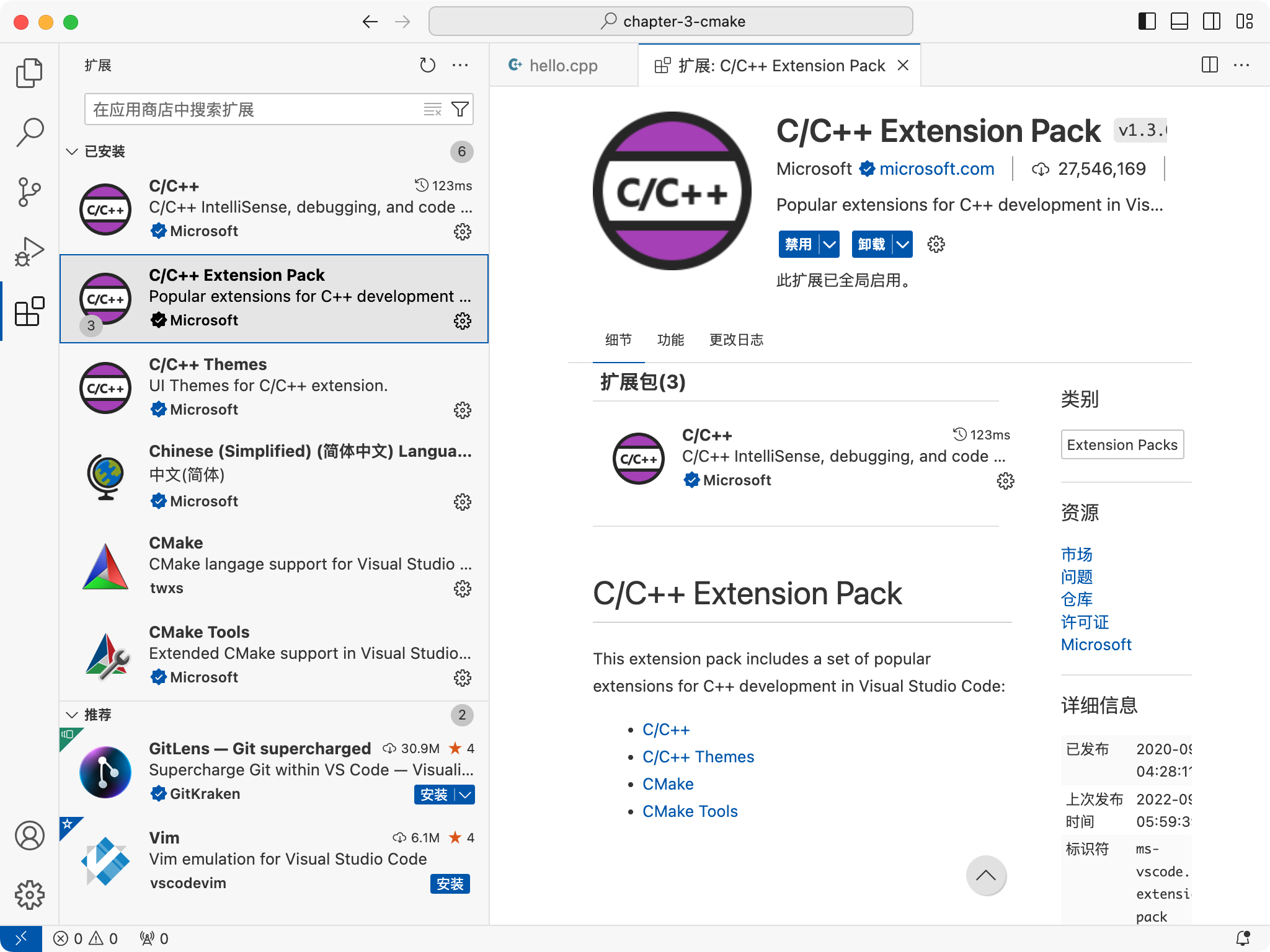The height and width of the screenshot is (952, 1270).
Task: Open the GitLens install dropdown arrow
Action: (465, 795)
